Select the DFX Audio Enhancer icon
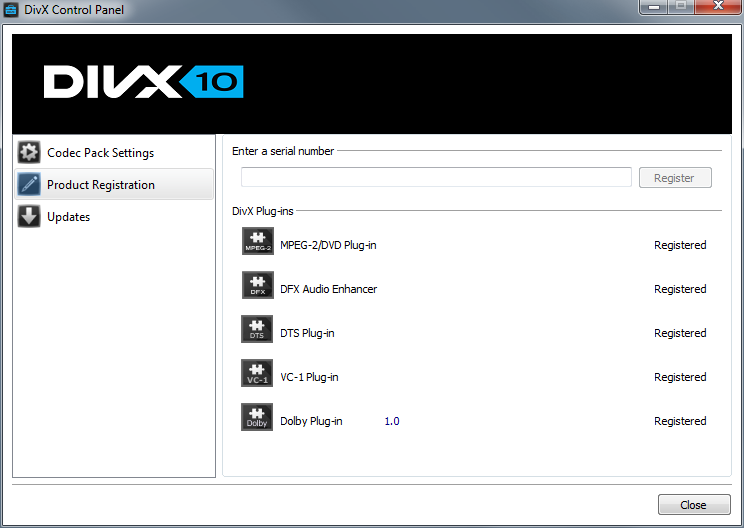 257,286
